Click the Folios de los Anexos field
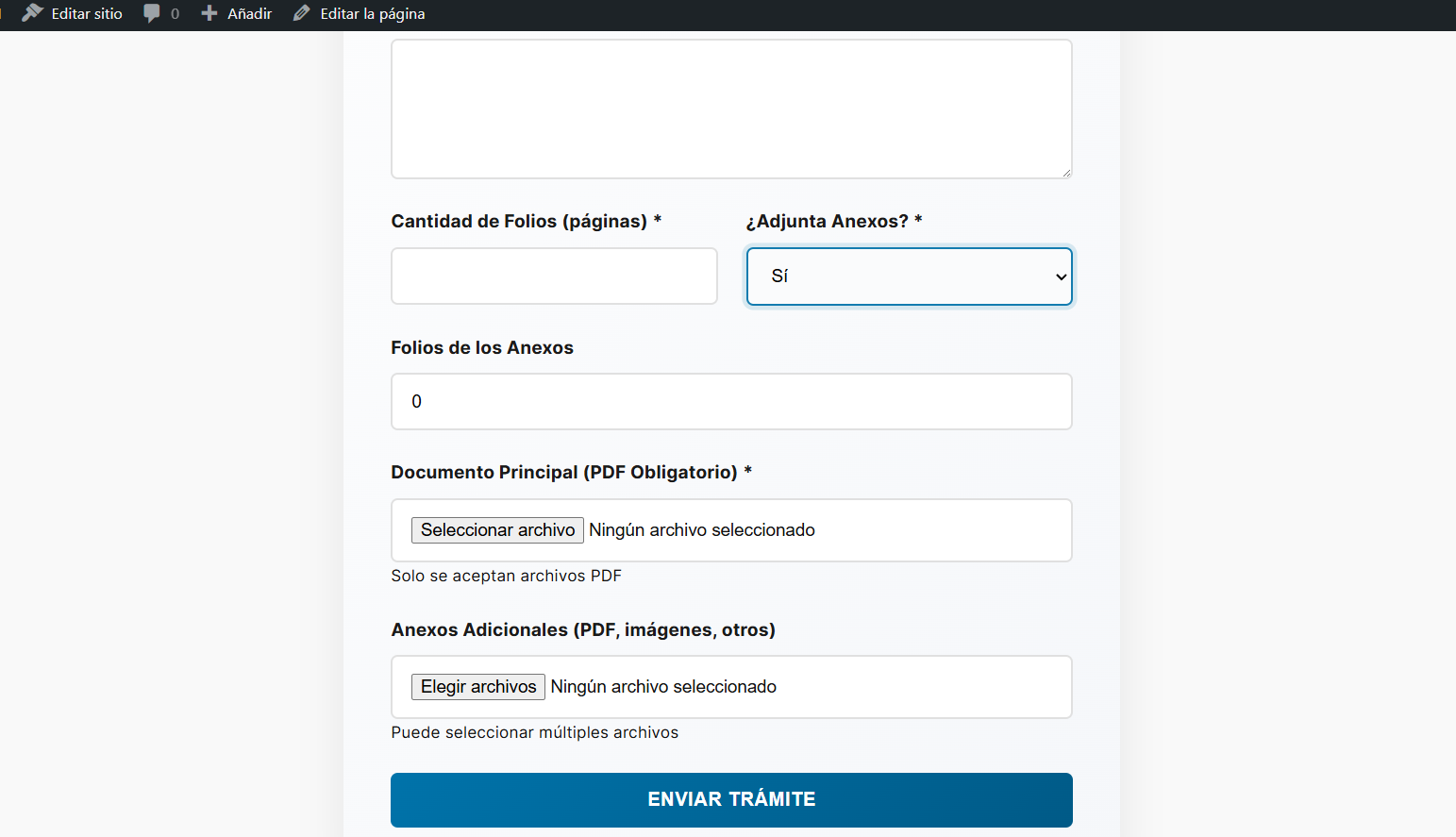The width and height of the screenshot is (1456, 837). [x=731, y=402]
